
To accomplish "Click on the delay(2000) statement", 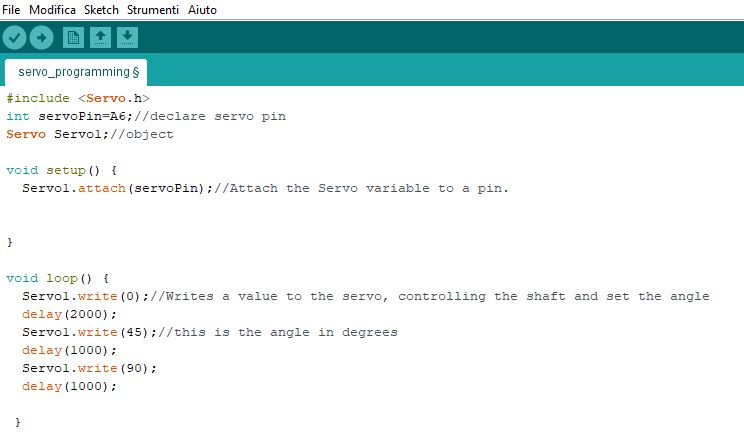I will [69, 314].
